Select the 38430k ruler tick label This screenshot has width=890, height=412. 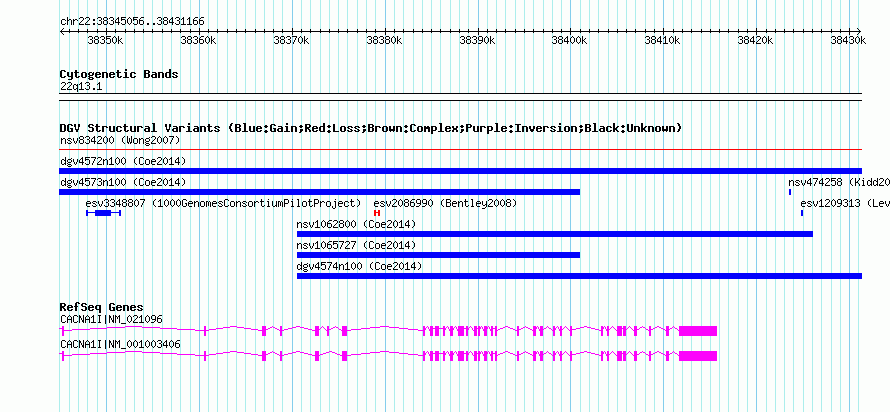coord(849,40)
